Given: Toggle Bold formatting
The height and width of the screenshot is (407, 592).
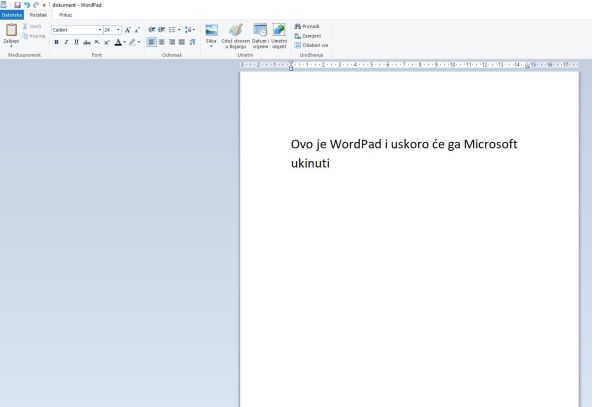Looking at the screenshot, I should 56,42.
